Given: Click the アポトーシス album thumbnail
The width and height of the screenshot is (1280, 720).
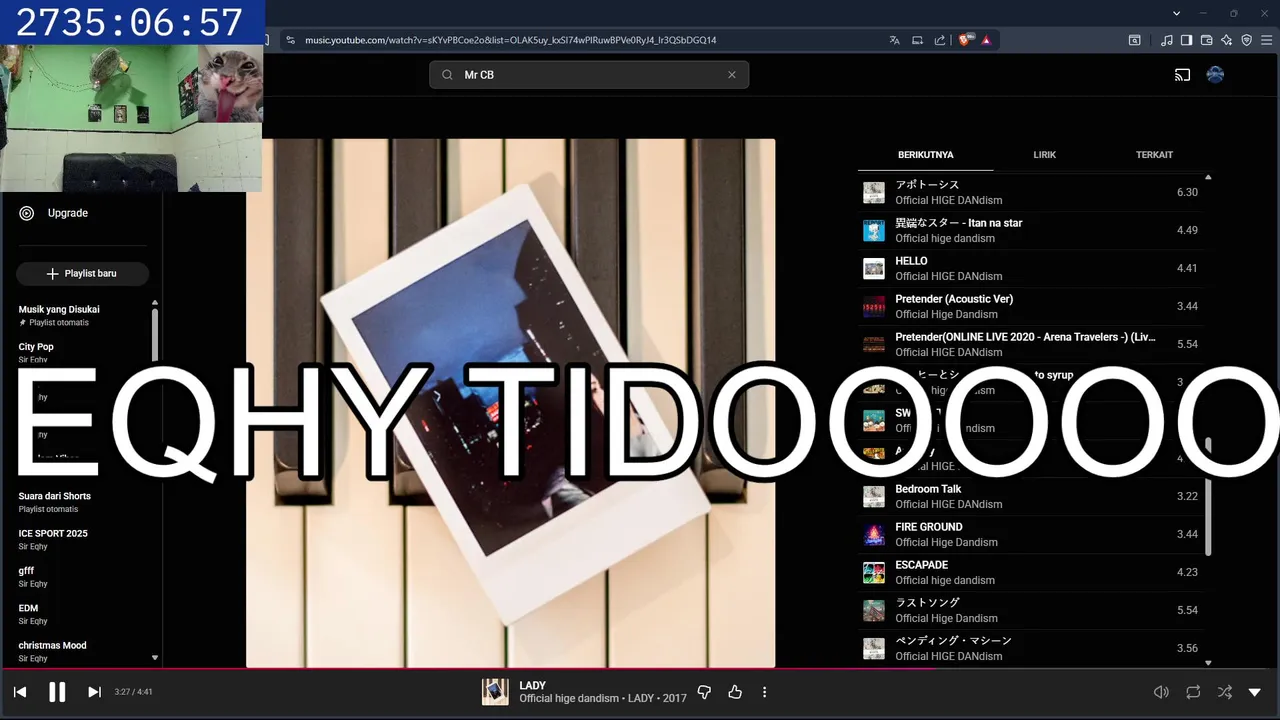Looking at the screenshot, I should (x=874, y=192).
